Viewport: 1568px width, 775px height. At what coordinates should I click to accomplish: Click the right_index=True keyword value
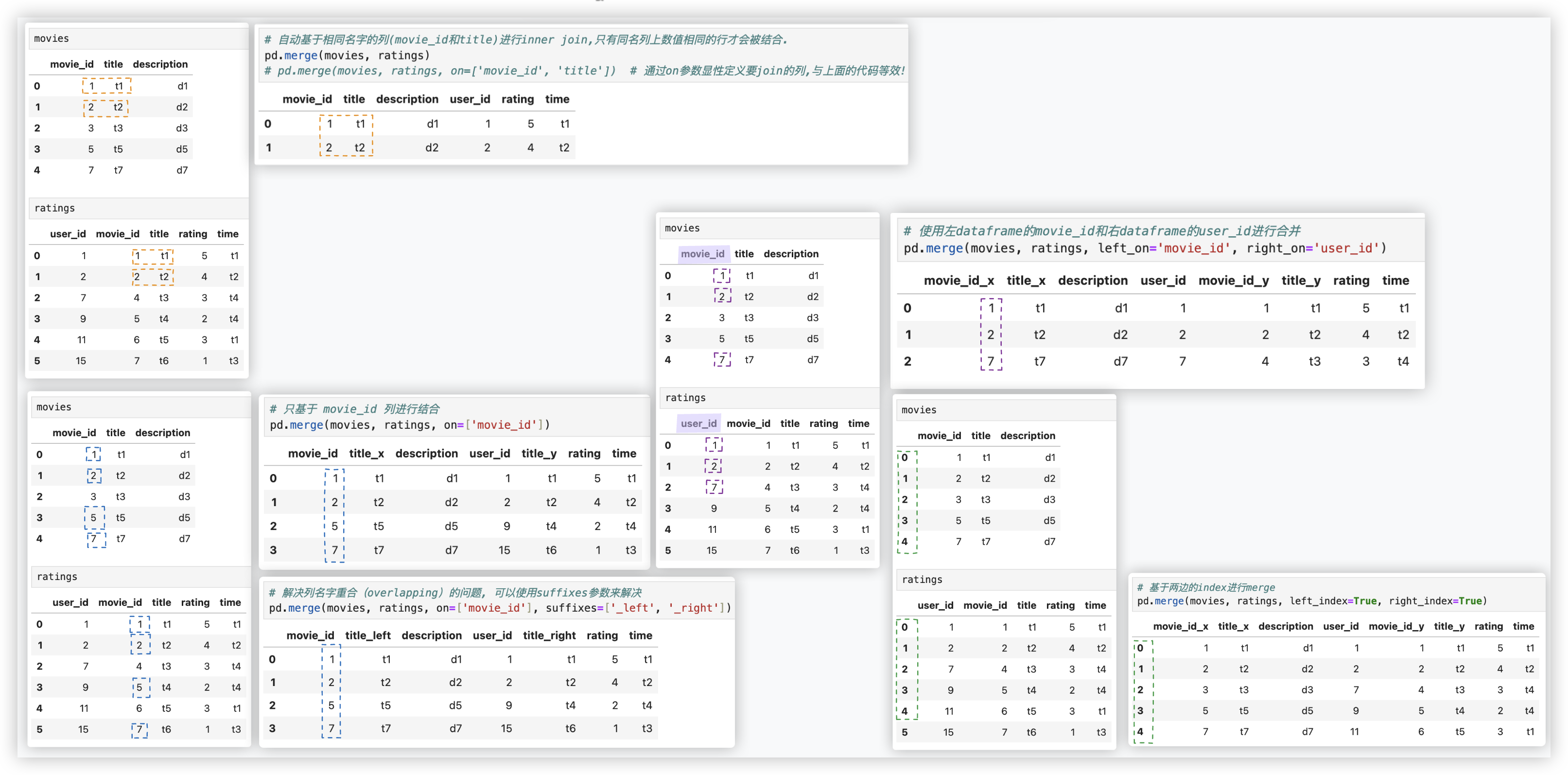1470,601
